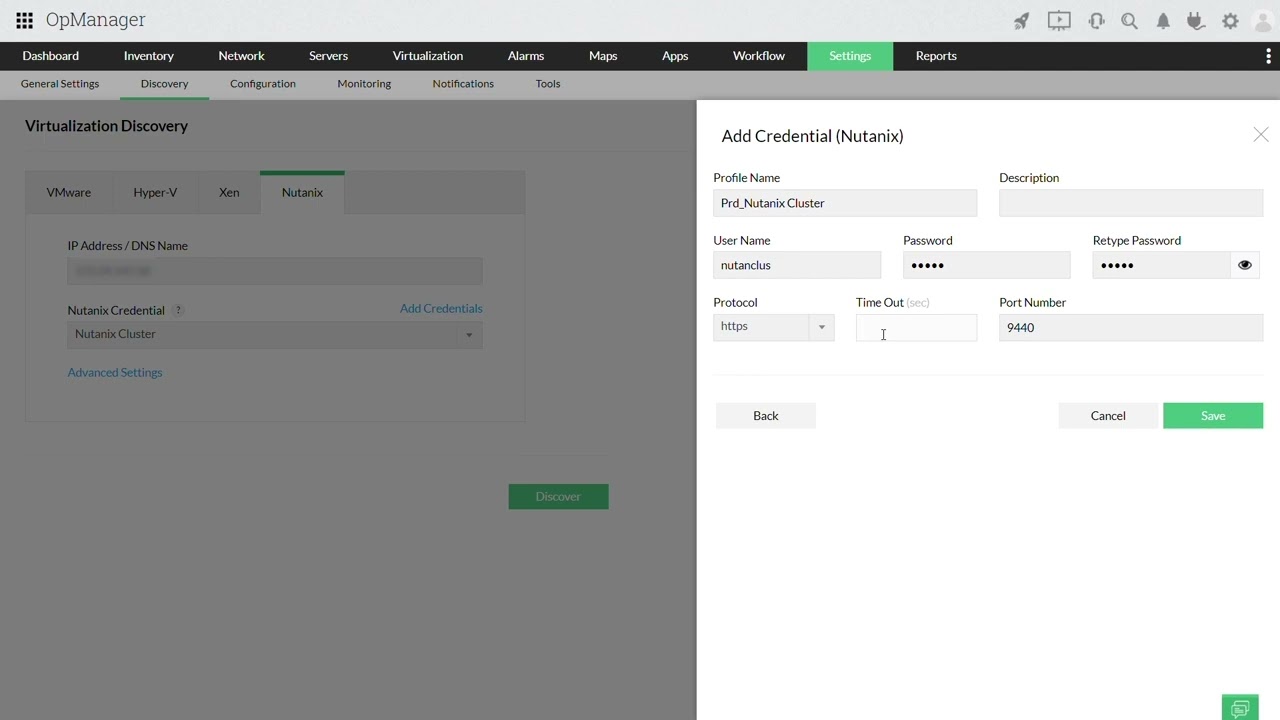Open the Maps menu
Screen dimensions: 1280x720
click(603, 56)
